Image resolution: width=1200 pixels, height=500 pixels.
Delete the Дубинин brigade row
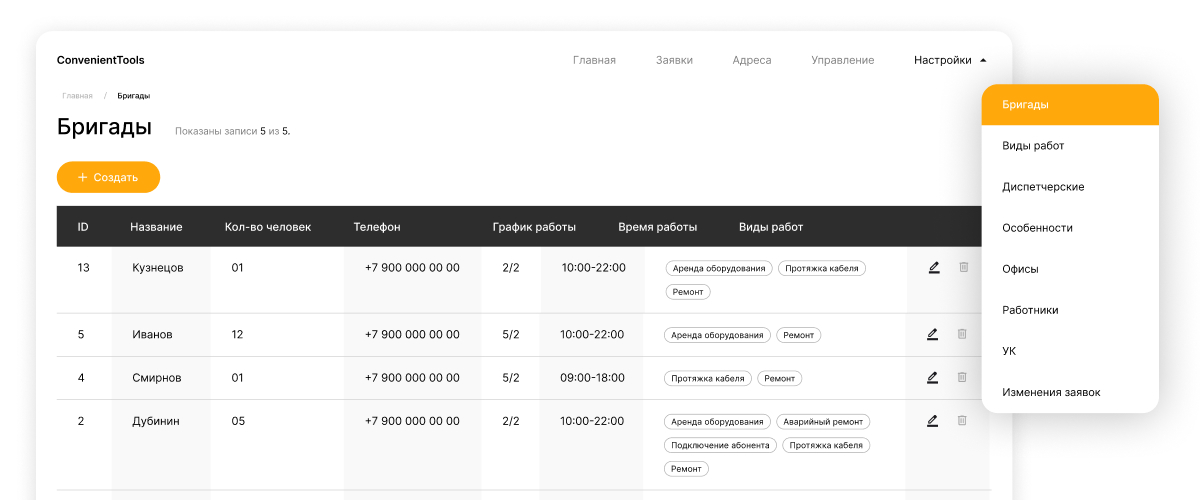963,421
